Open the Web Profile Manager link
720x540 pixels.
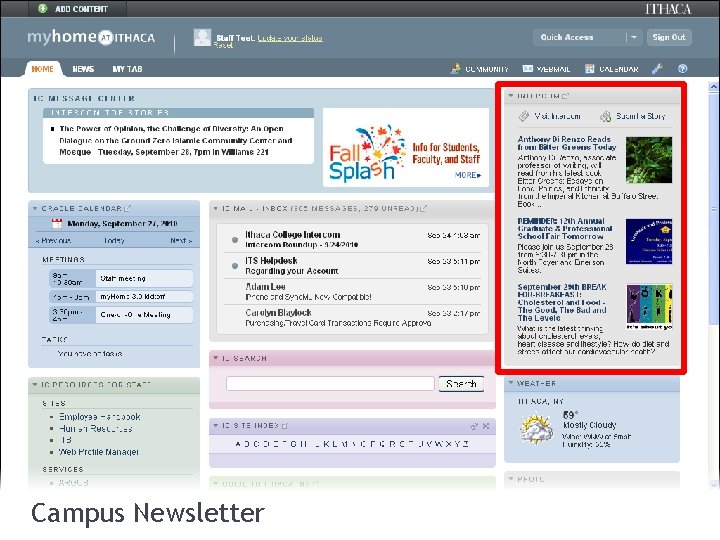click(99, 452)
